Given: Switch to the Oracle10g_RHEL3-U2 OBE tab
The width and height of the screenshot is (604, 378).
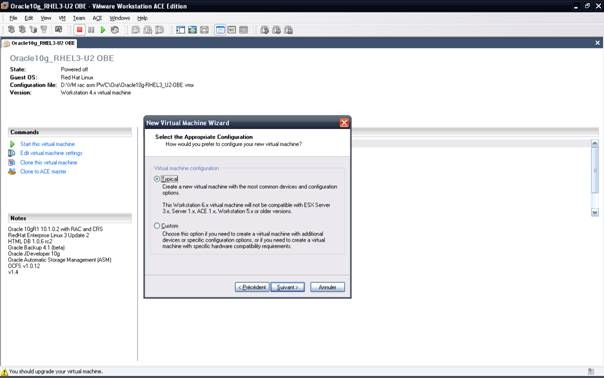Looking at the screenshot, I should point(40,43).
